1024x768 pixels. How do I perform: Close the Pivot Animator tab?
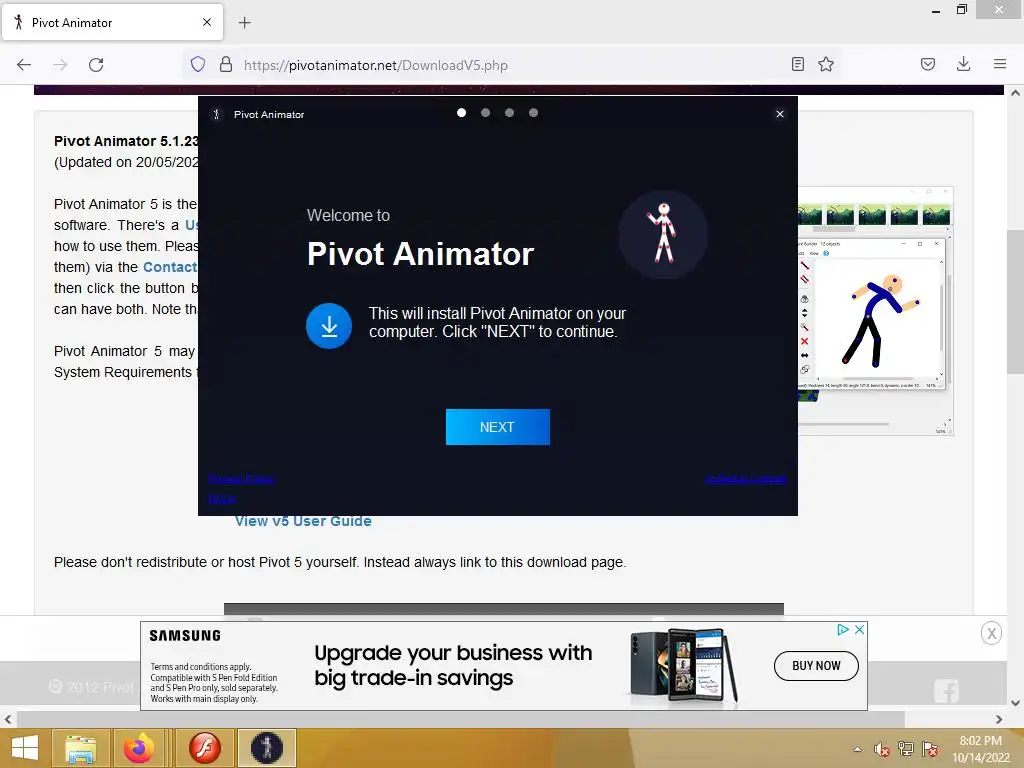[207, 22]
